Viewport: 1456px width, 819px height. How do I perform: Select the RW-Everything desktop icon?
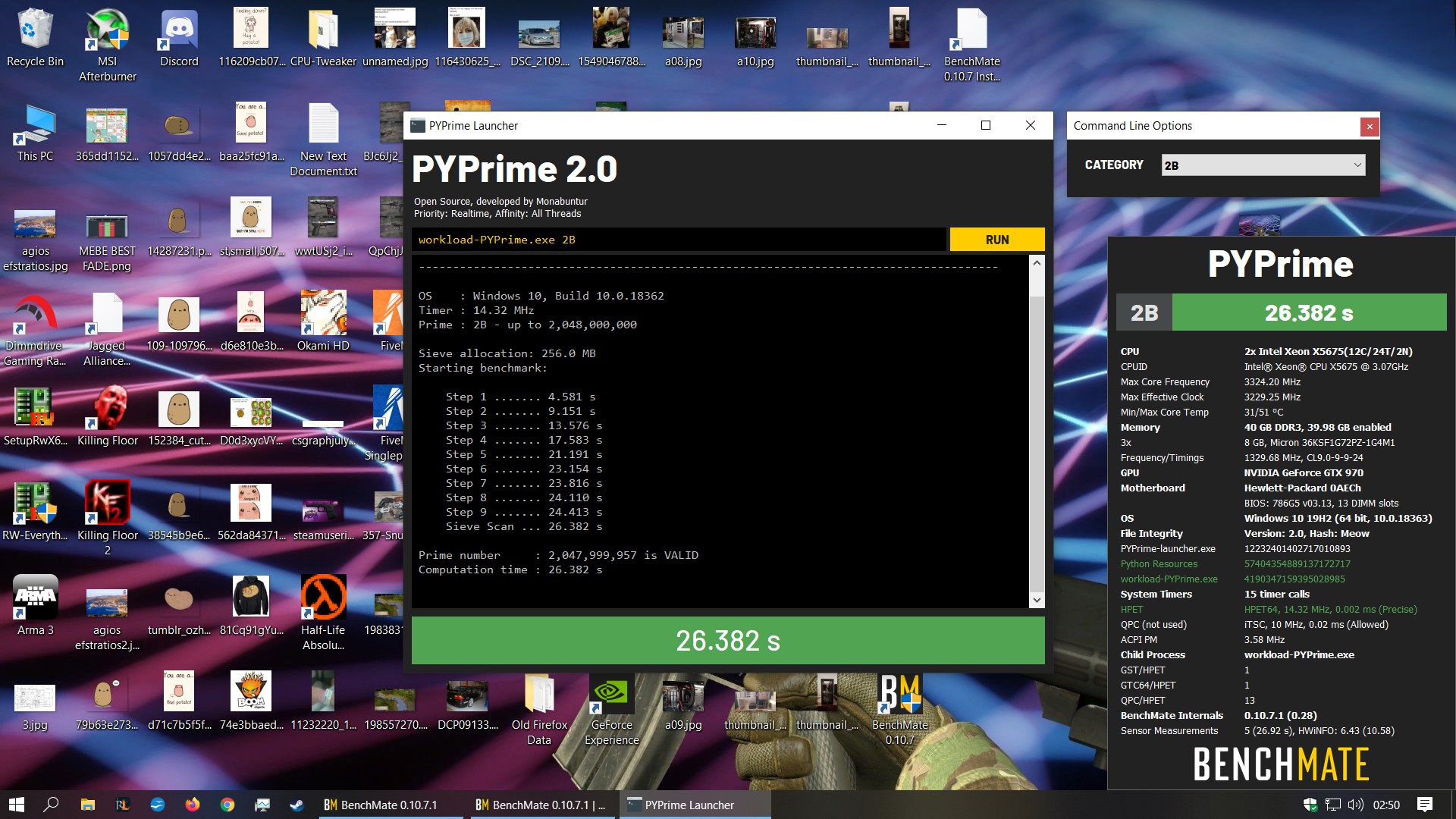pyautogui.click(x=35, y=512)
